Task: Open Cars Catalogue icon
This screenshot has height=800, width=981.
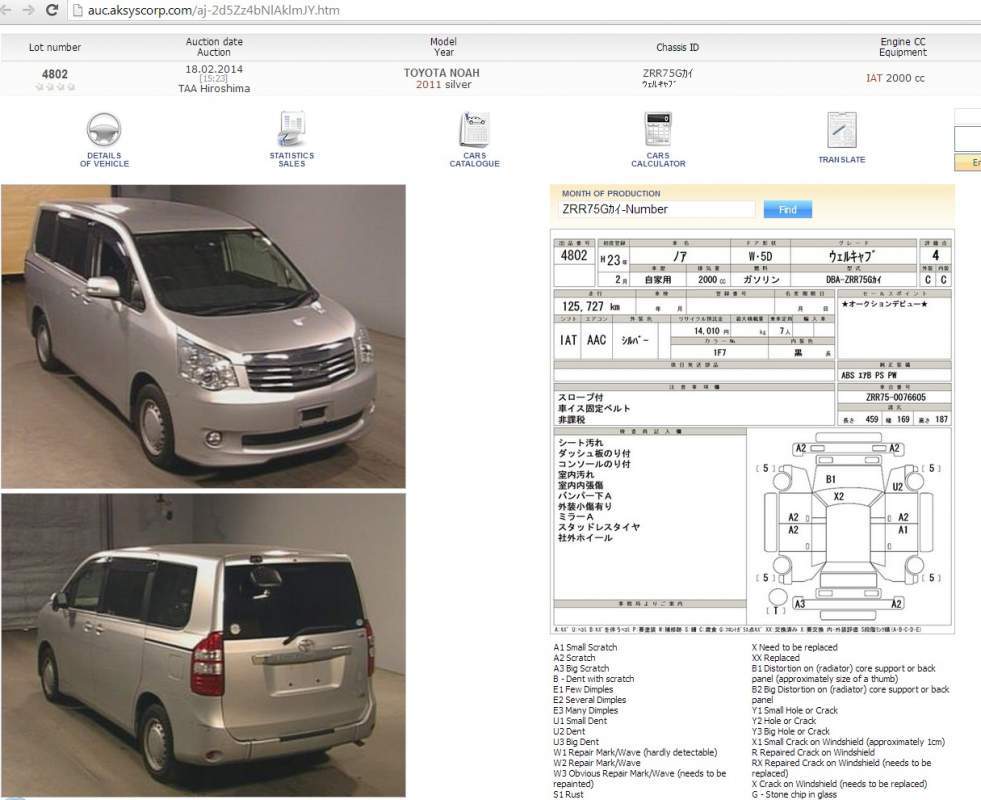Action: coord(474,129)
